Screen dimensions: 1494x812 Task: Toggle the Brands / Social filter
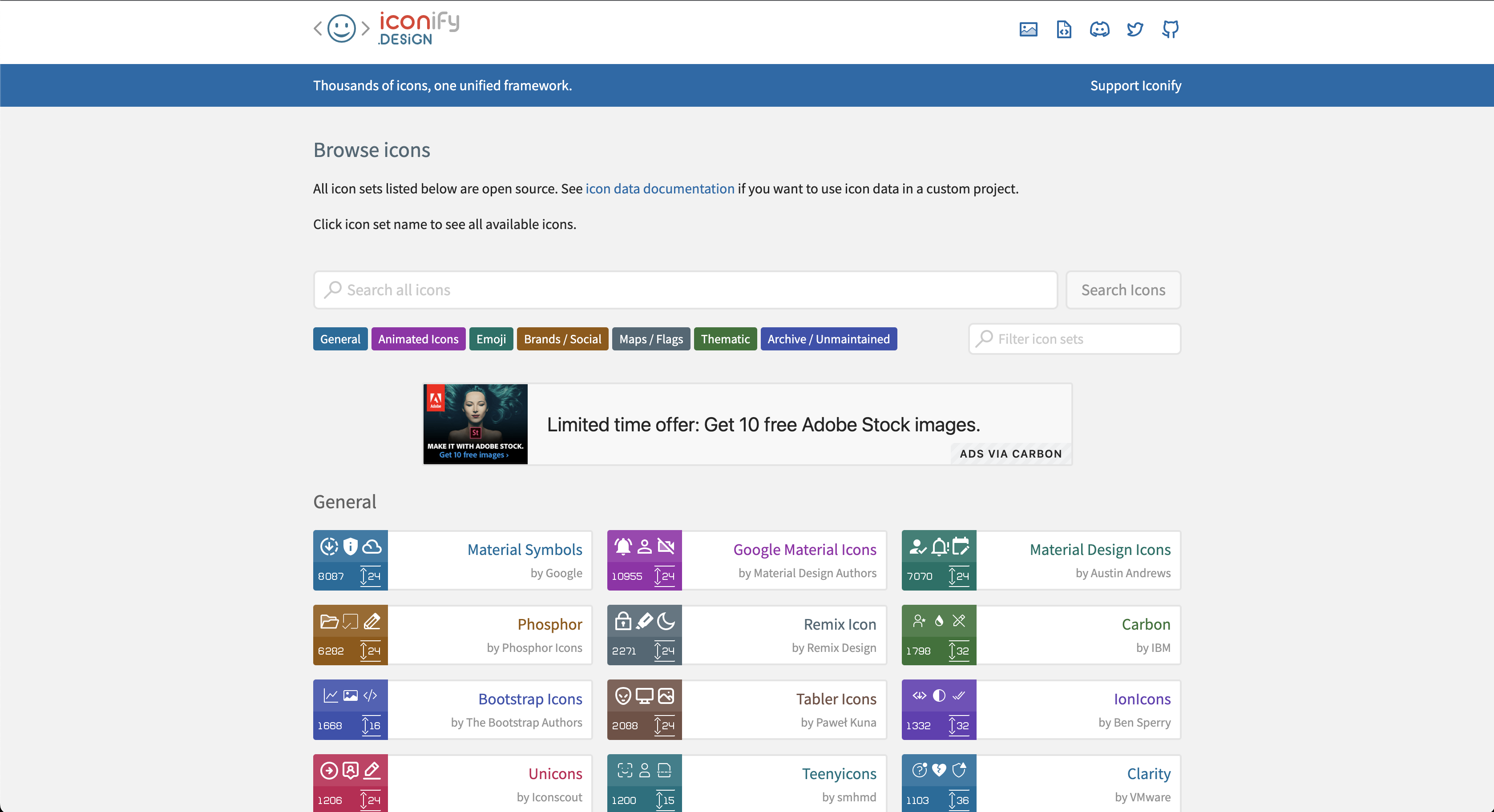pos(561,338)
